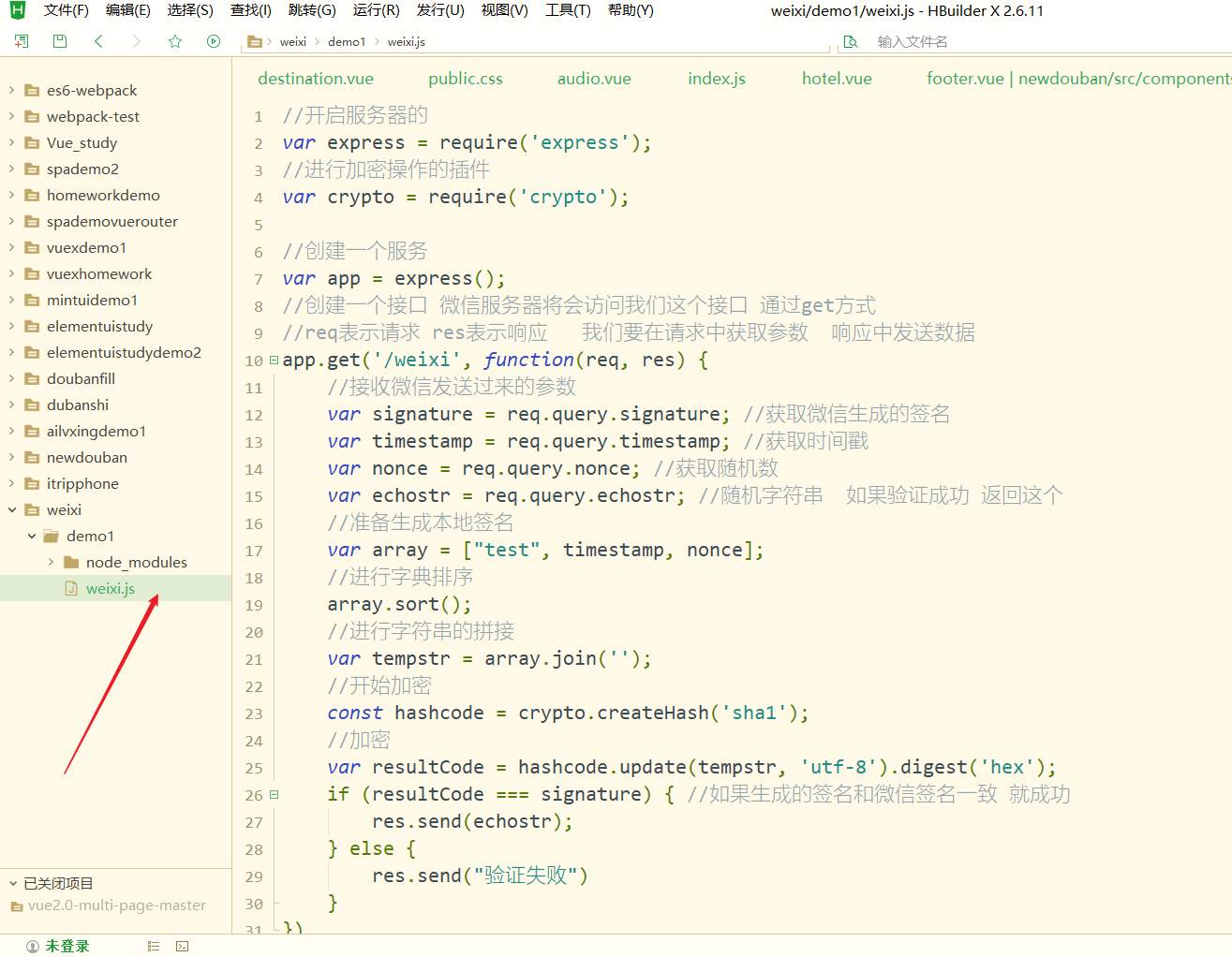Click the list icon in the status bar

(154, 947)
